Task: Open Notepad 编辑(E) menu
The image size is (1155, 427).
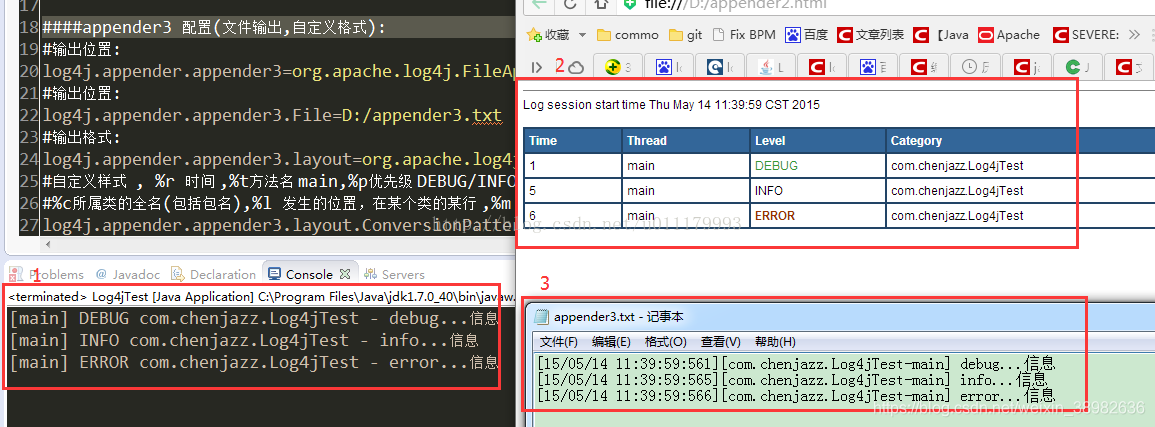Action: point(611,342)
